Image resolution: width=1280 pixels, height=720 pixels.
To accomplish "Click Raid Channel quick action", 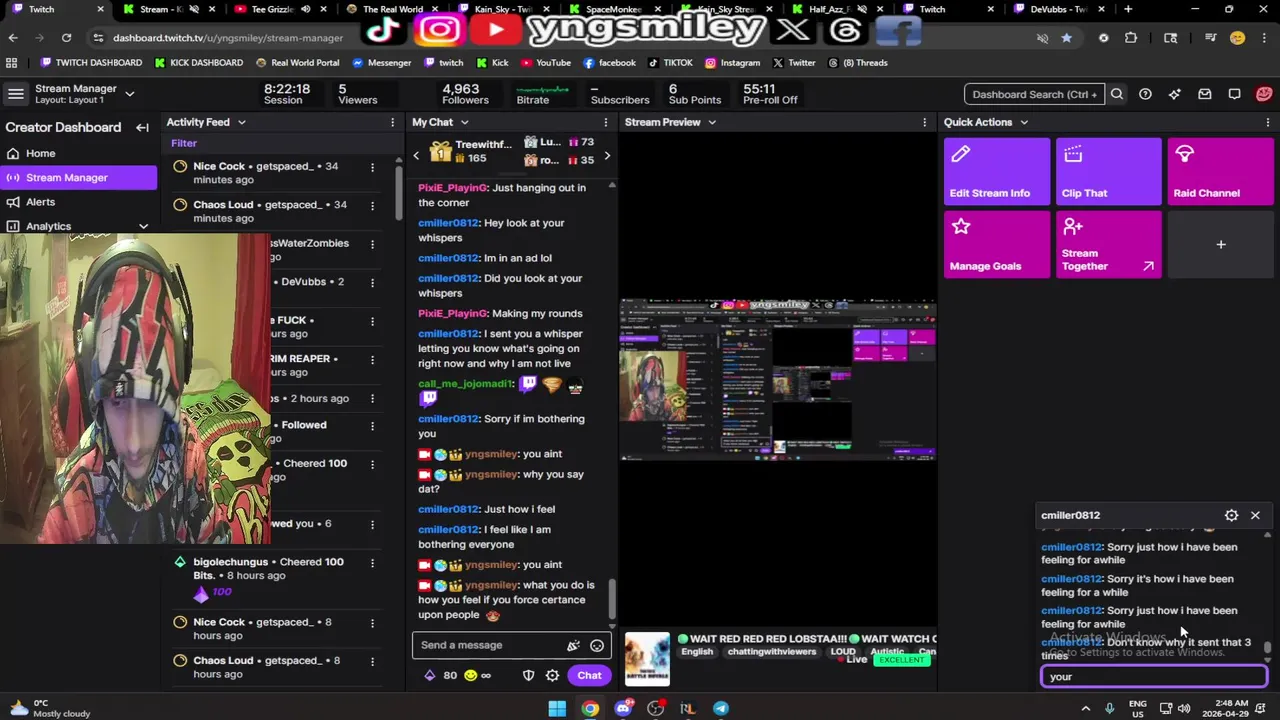I will (1221, 172).
